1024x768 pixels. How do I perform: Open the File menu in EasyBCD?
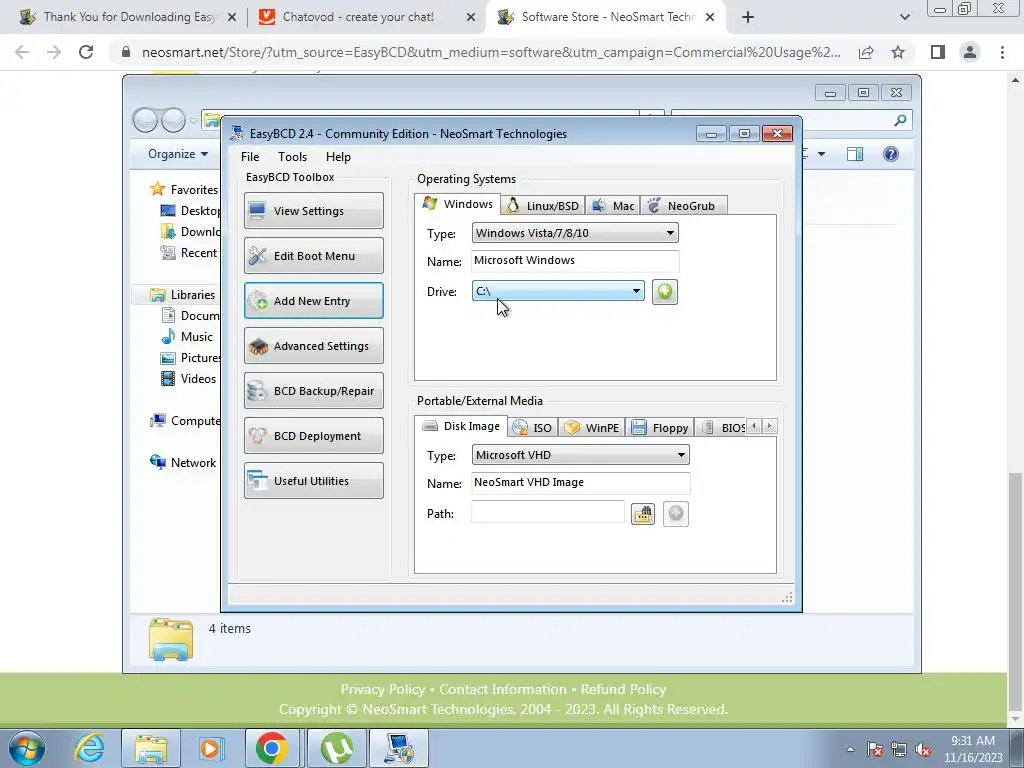[250, 157]
